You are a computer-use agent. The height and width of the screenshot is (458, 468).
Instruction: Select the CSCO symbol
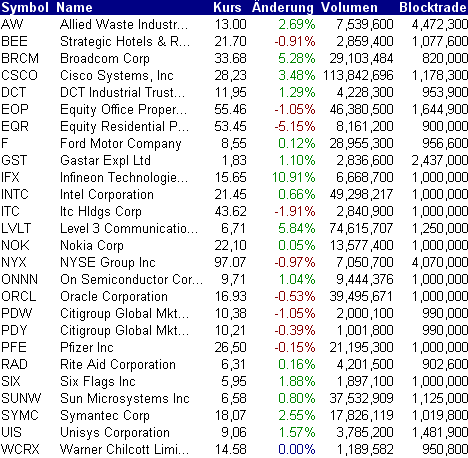pyautogui.click(x=19, y=75)
